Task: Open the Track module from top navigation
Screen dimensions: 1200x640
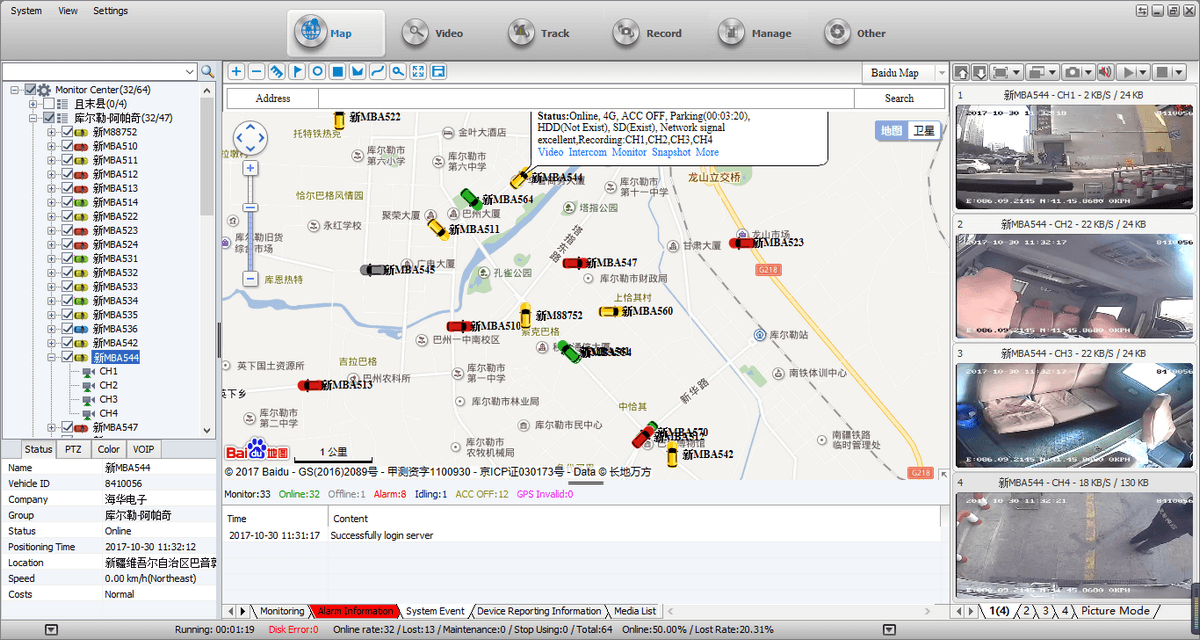Action: (544, 33)
